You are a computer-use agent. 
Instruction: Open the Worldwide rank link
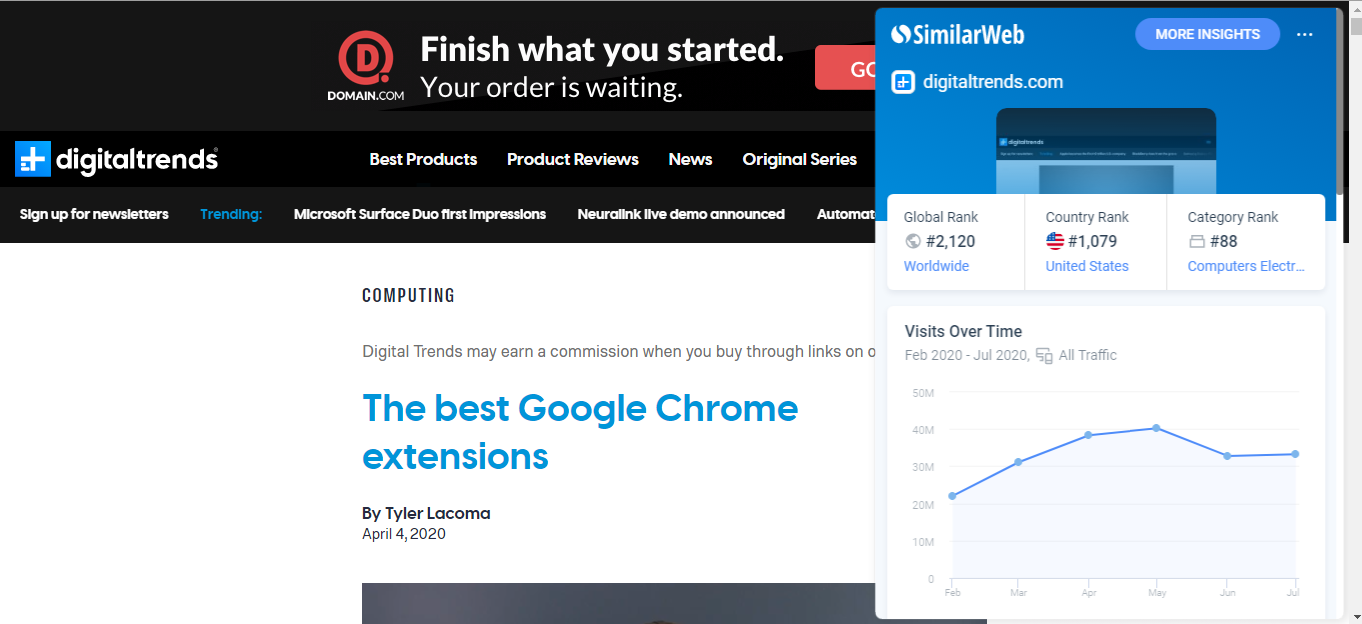click(x=936, y=266)
